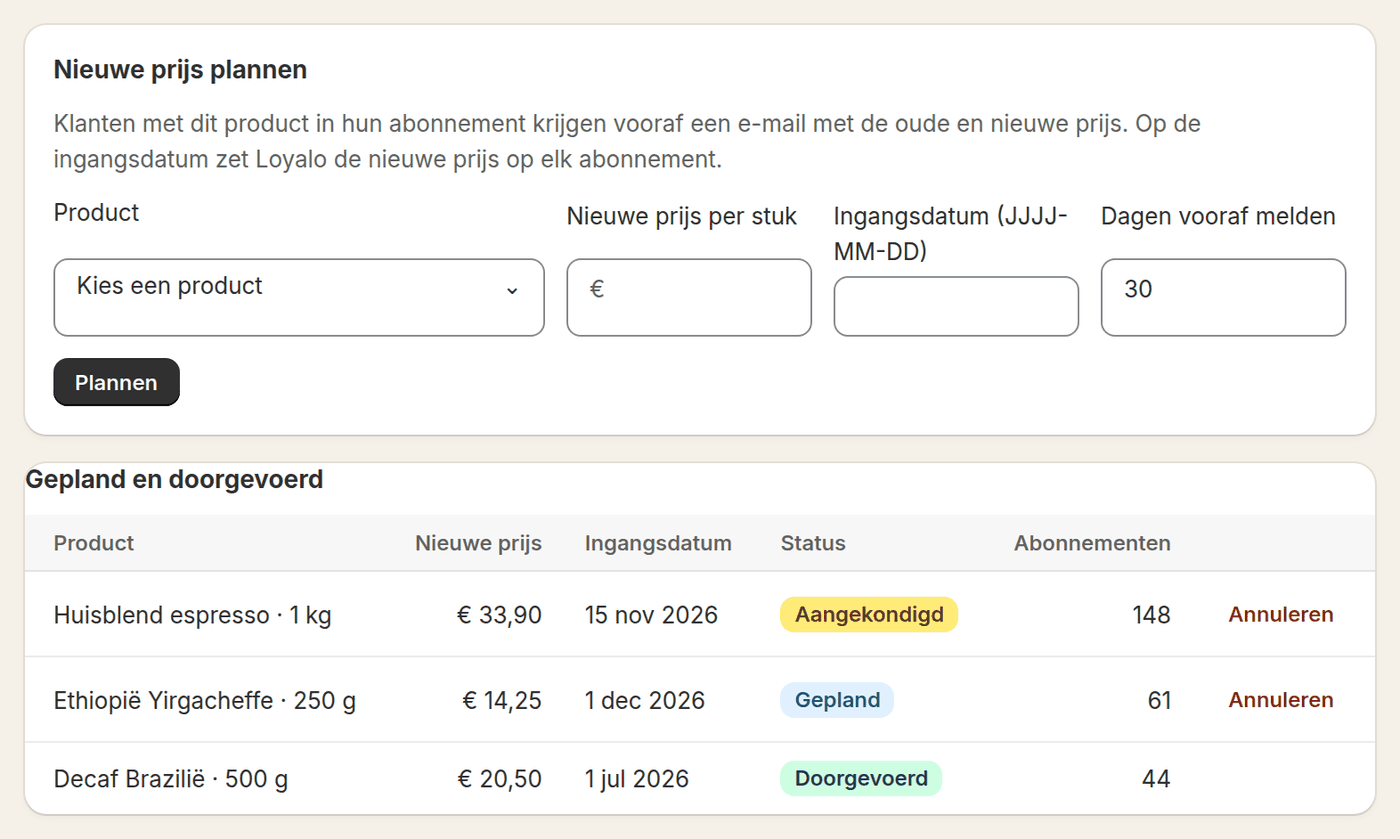Click the '1 dec 2026' date cell
The width and height of the screenshot is (1400, 839).
(x=645, y=700)
